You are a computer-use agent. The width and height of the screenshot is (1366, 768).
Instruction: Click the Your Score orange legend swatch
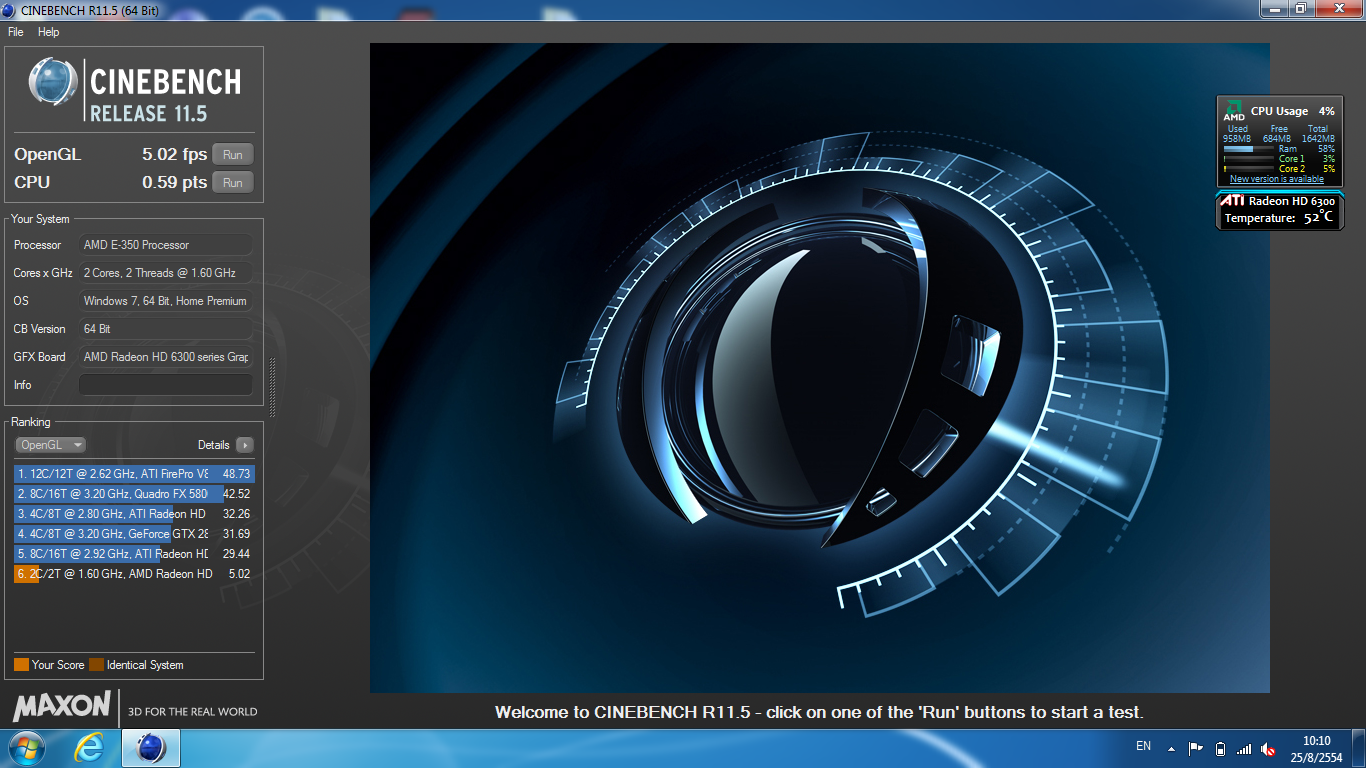[21, 665]
